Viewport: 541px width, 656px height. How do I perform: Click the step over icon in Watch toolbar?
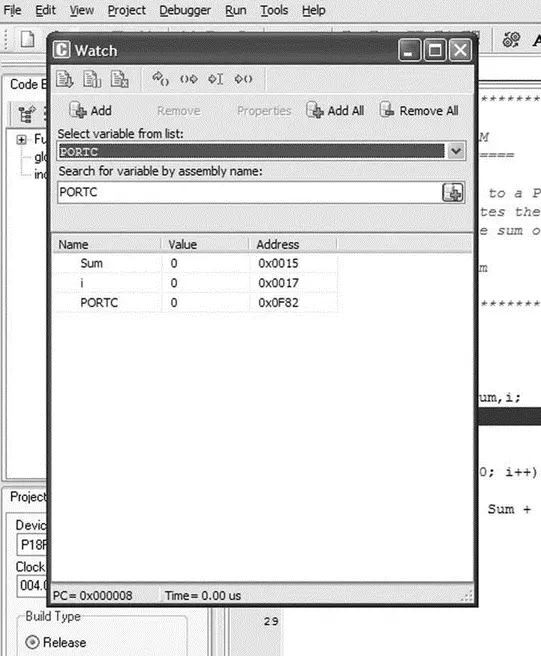[x=189, y=79]
